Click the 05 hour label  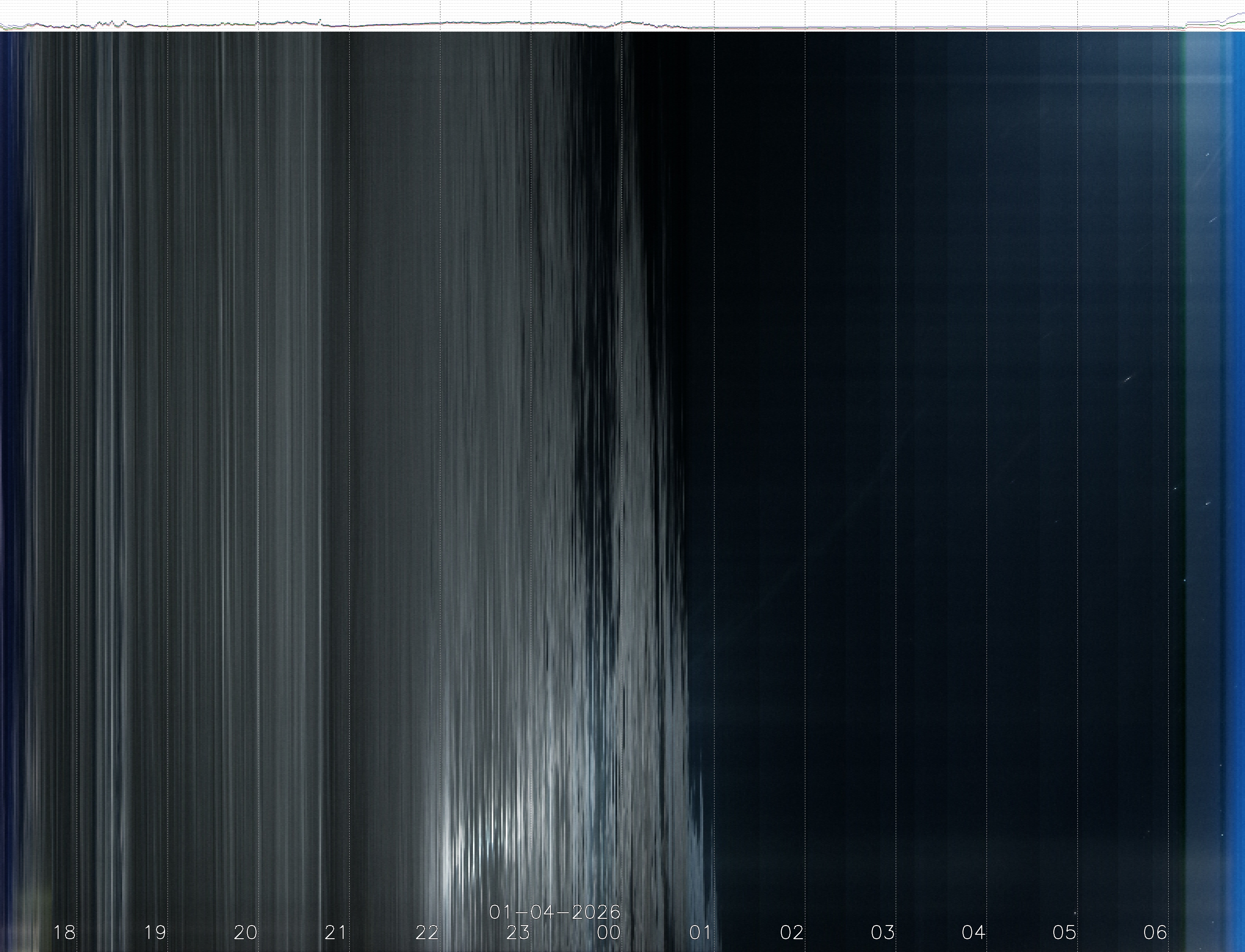click(x=1064, y=932)
